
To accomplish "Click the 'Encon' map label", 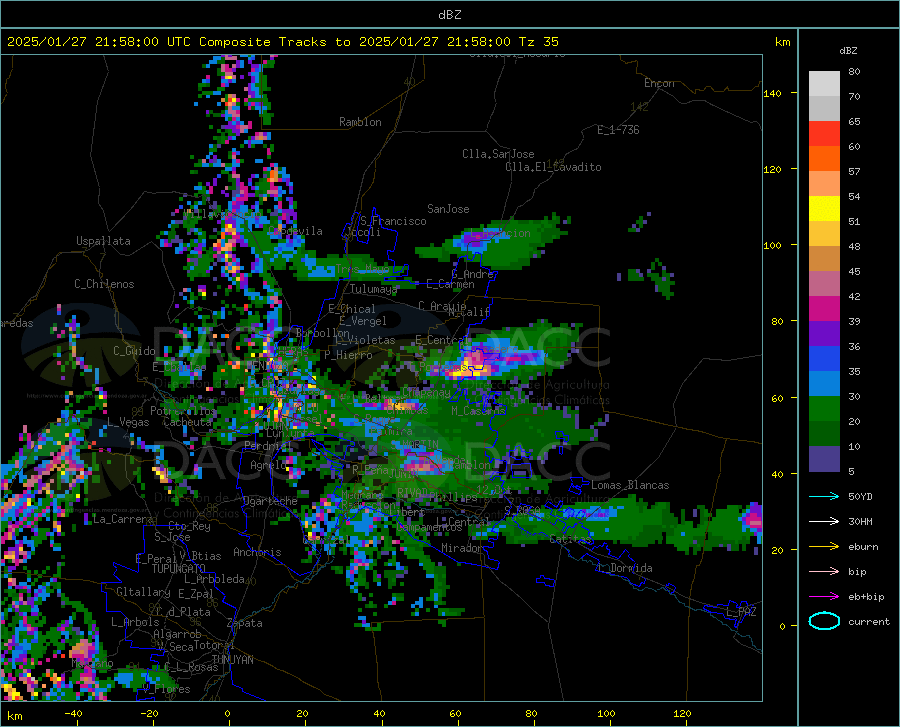I will (x=659, y=83).
